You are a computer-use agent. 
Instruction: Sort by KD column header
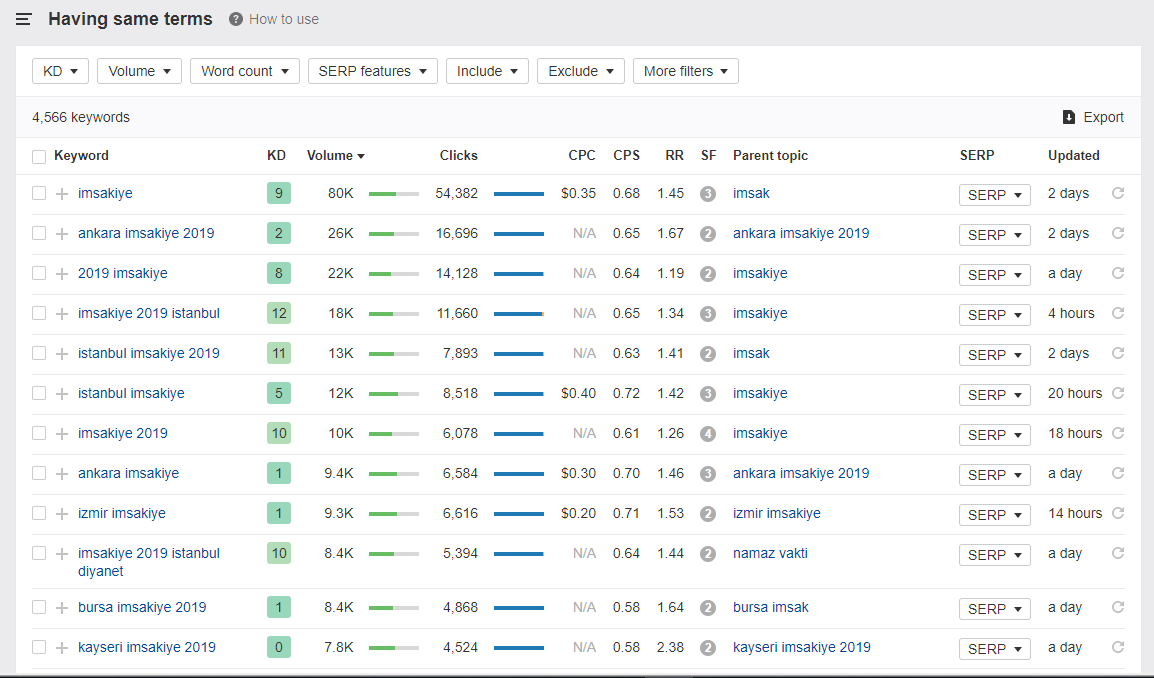(x=276, y=155)
